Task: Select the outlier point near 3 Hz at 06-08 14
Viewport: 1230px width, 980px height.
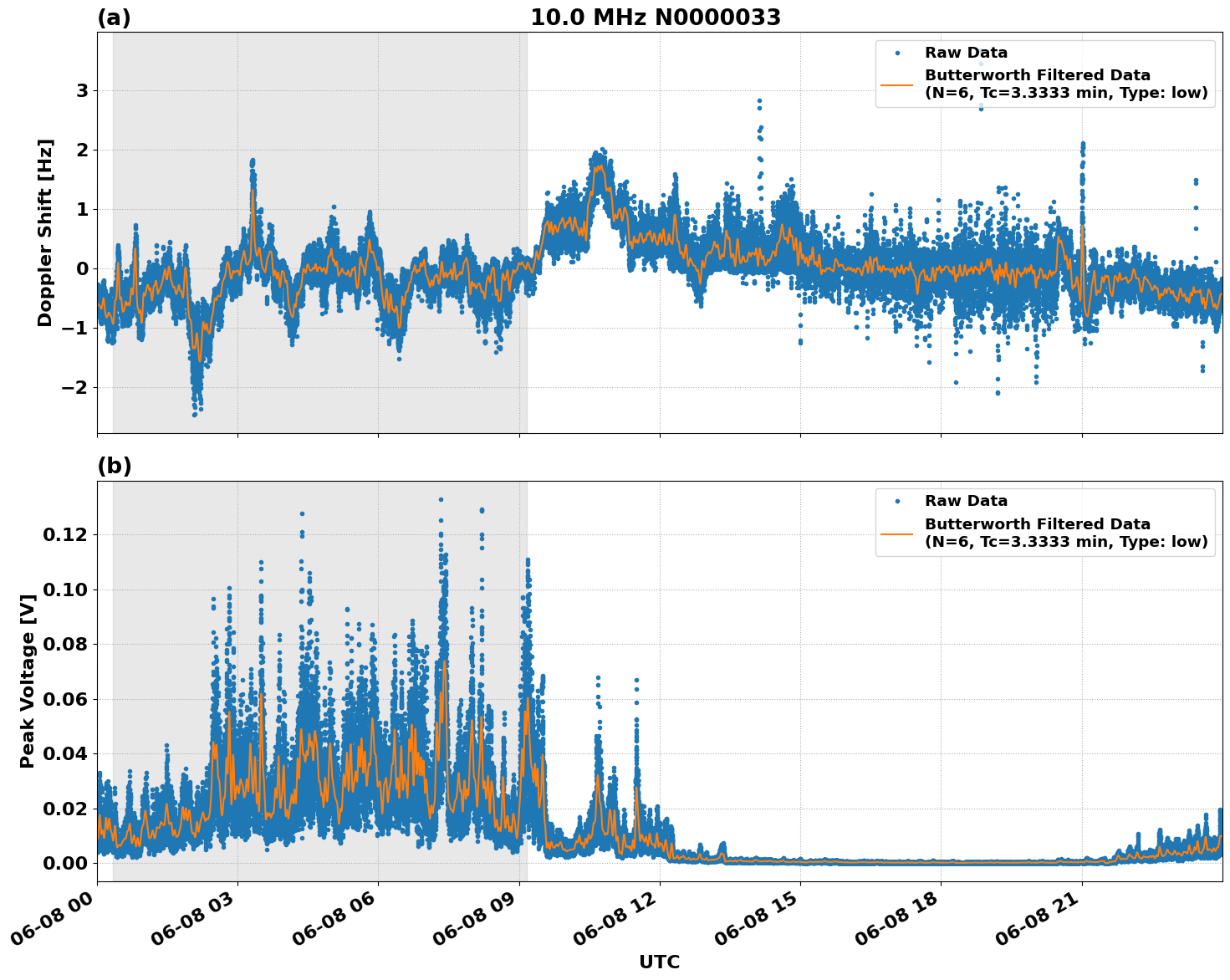Action: pos(758,100)
